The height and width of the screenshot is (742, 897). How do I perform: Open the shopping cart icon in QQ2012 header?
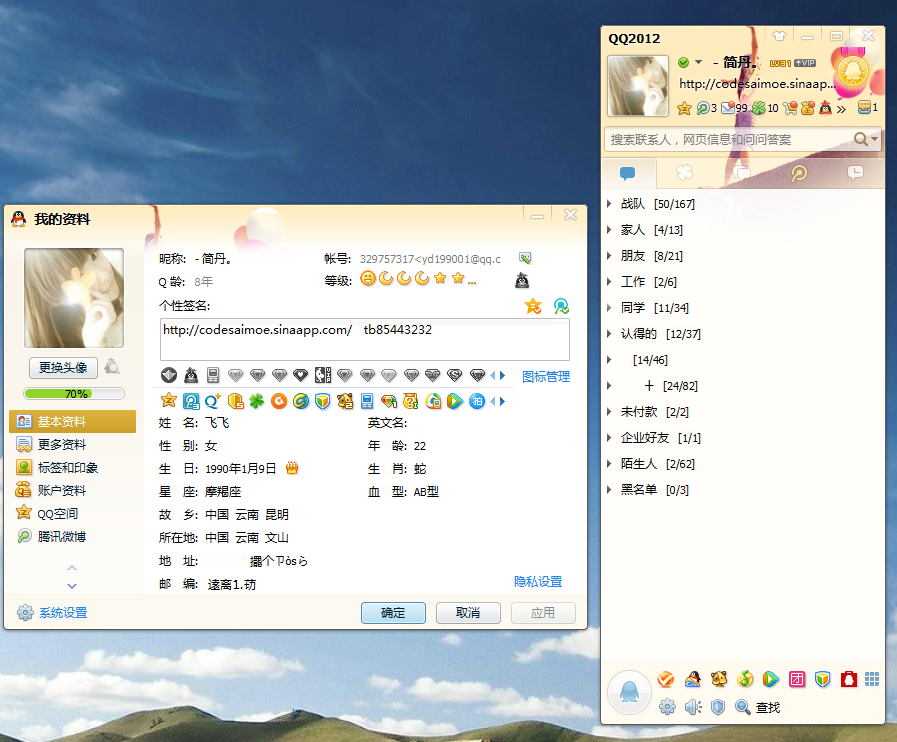click(791, 108)
